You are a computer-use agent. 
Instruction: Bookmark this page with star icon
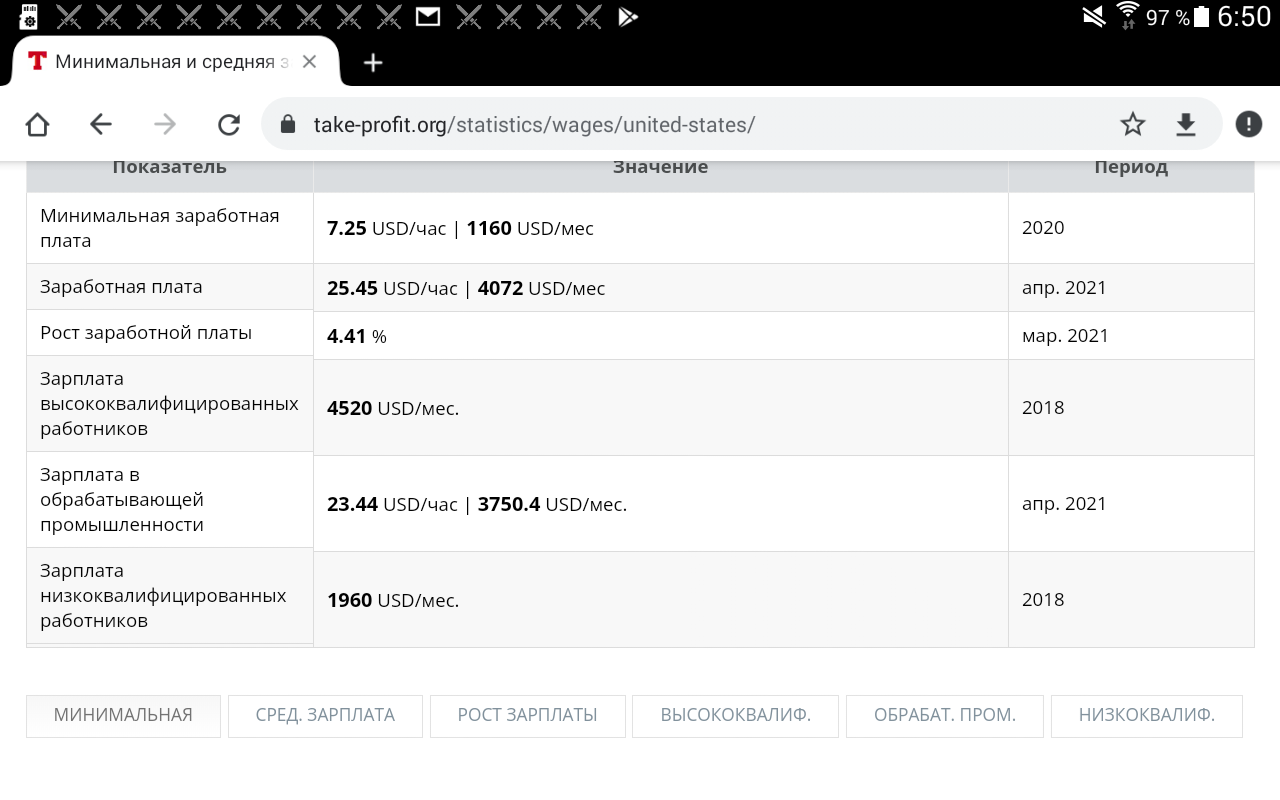[x=1132, y=124]
